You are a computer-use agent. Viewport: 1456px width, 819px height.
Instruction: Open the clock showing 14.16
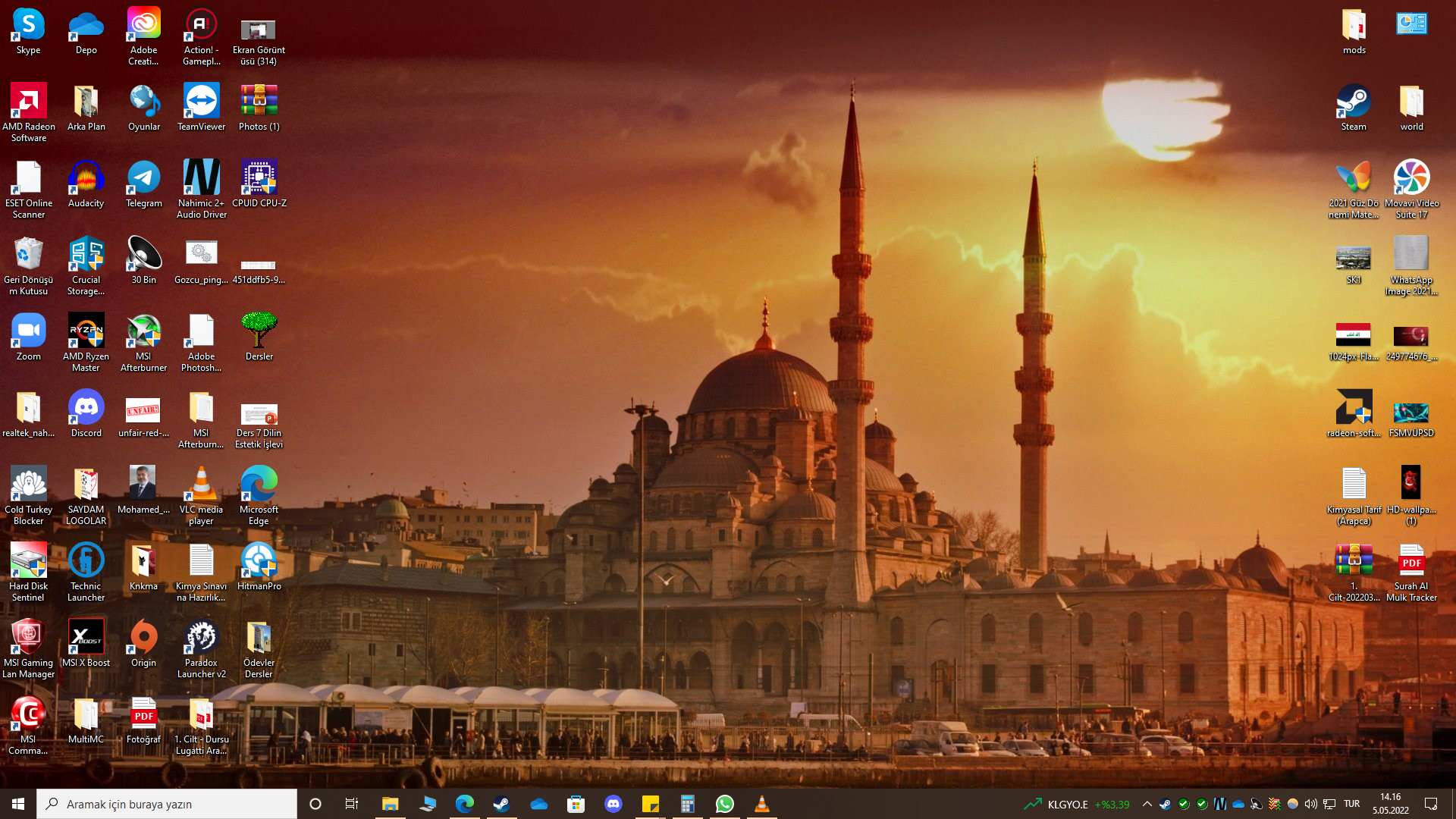(1391, 804)
